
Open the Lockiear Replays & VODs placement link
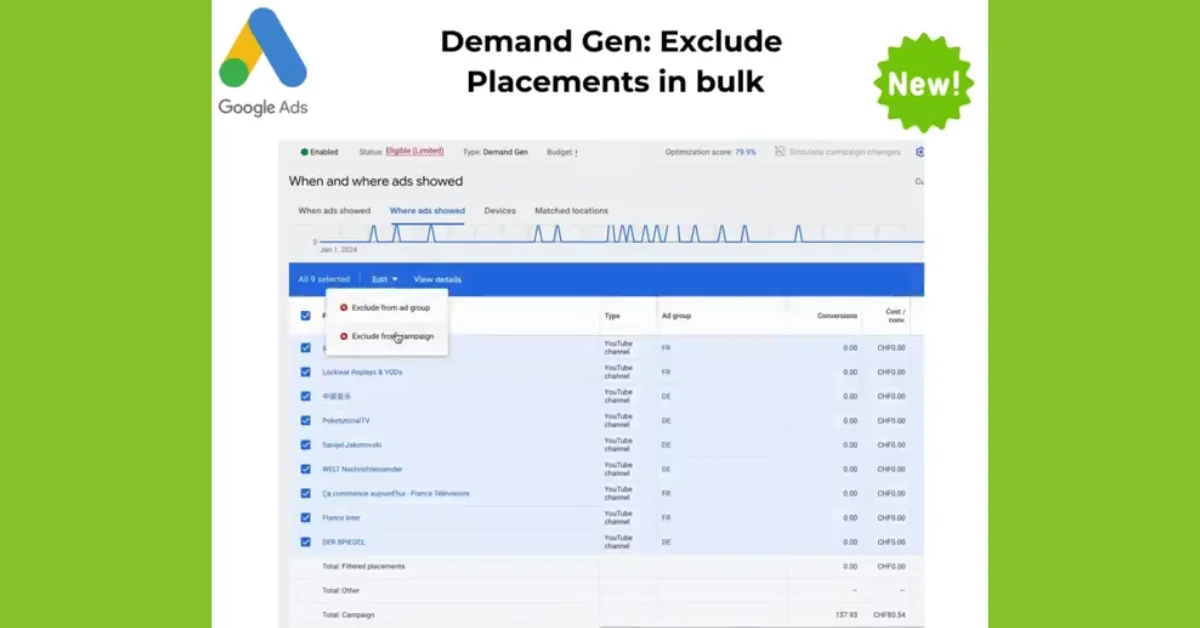tap(362, 372)
